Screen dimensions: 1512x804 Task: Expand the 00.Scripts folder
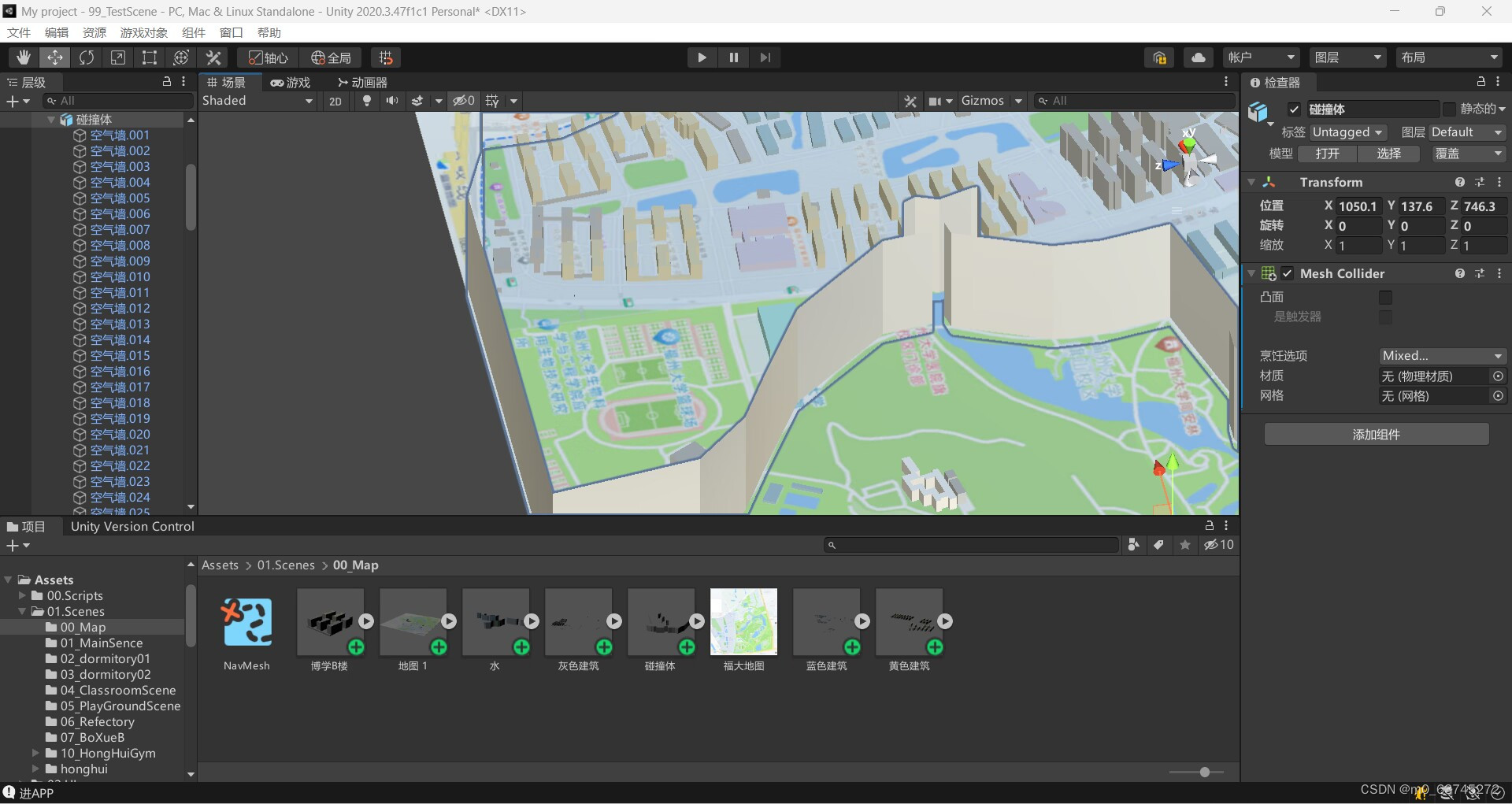(x=23, y=596)
